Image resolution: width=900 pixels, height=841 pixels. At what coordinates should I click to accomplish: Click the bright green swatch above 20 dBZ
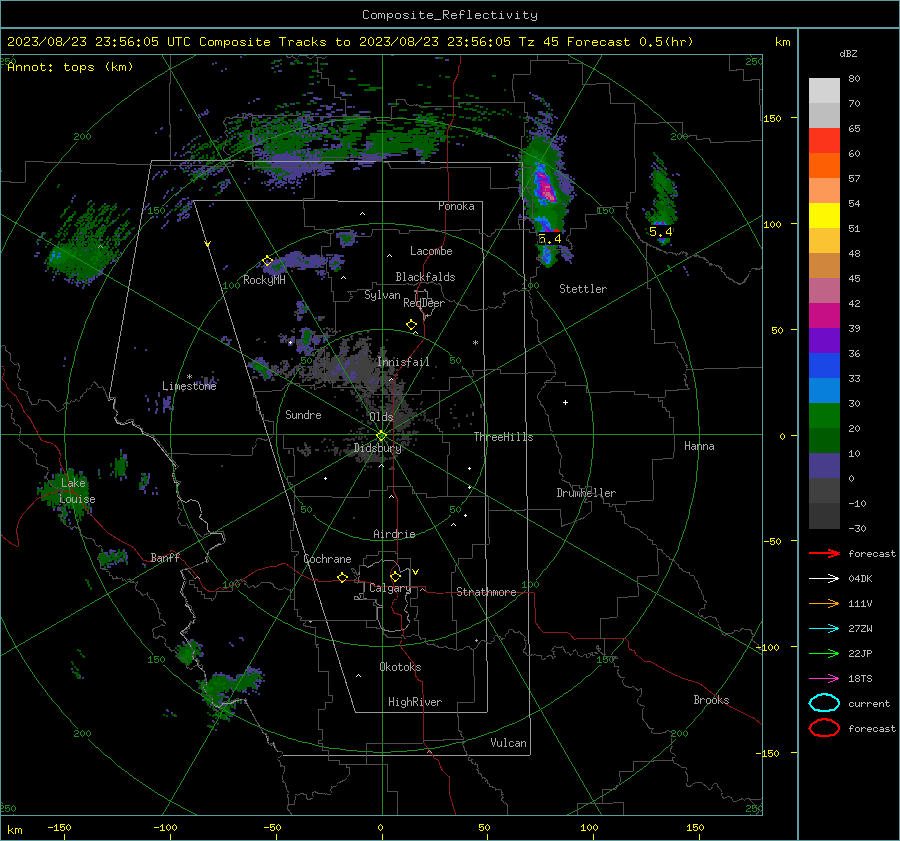click(824, 415)
